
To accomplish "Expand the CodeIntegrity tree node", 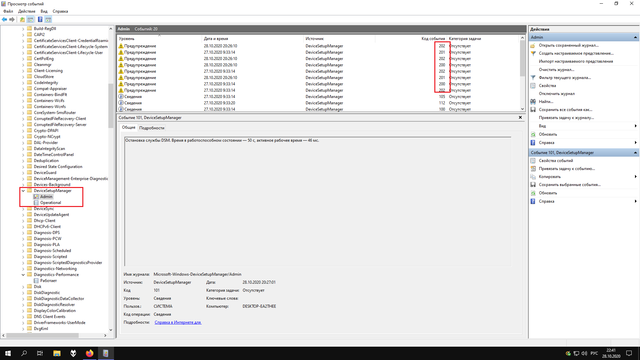I will (x=23, y=82).
